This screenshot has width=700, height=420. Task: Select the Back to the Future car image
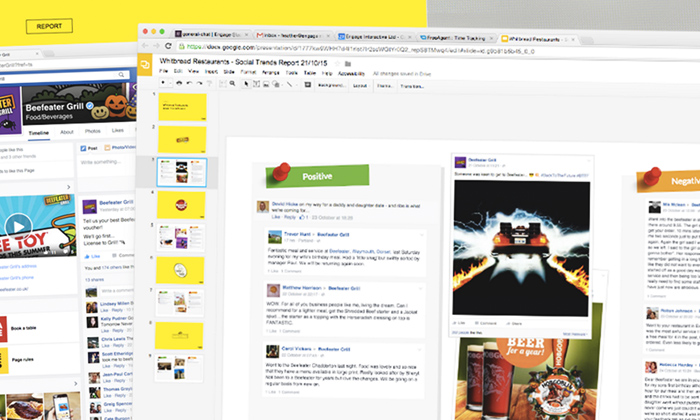click(x=521, y=248)
